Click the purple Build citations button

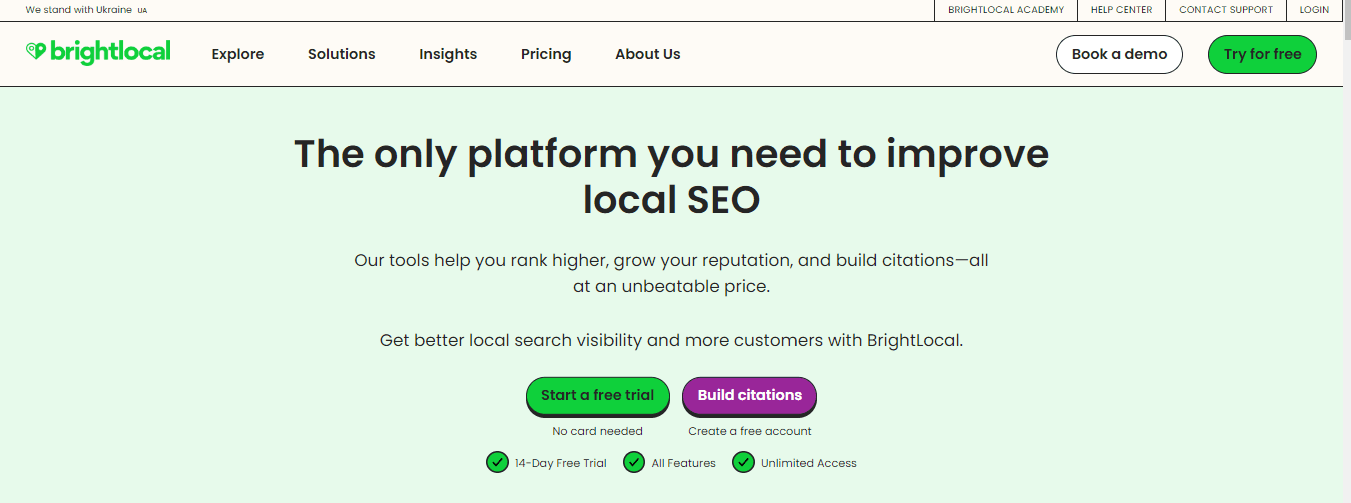(x=750, y=395)
